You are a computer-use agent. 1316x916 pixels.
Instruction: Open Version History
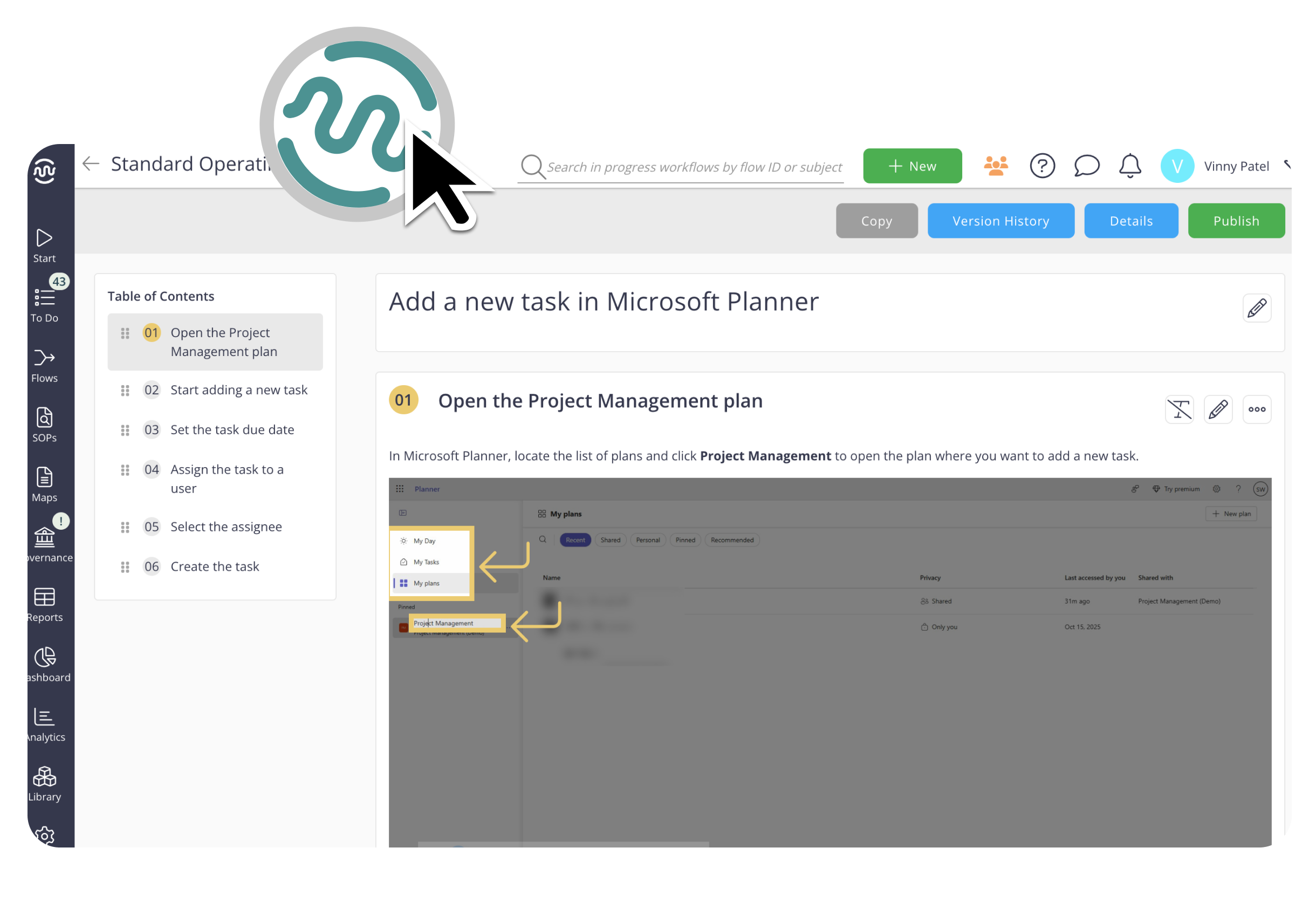(1001, 221)
